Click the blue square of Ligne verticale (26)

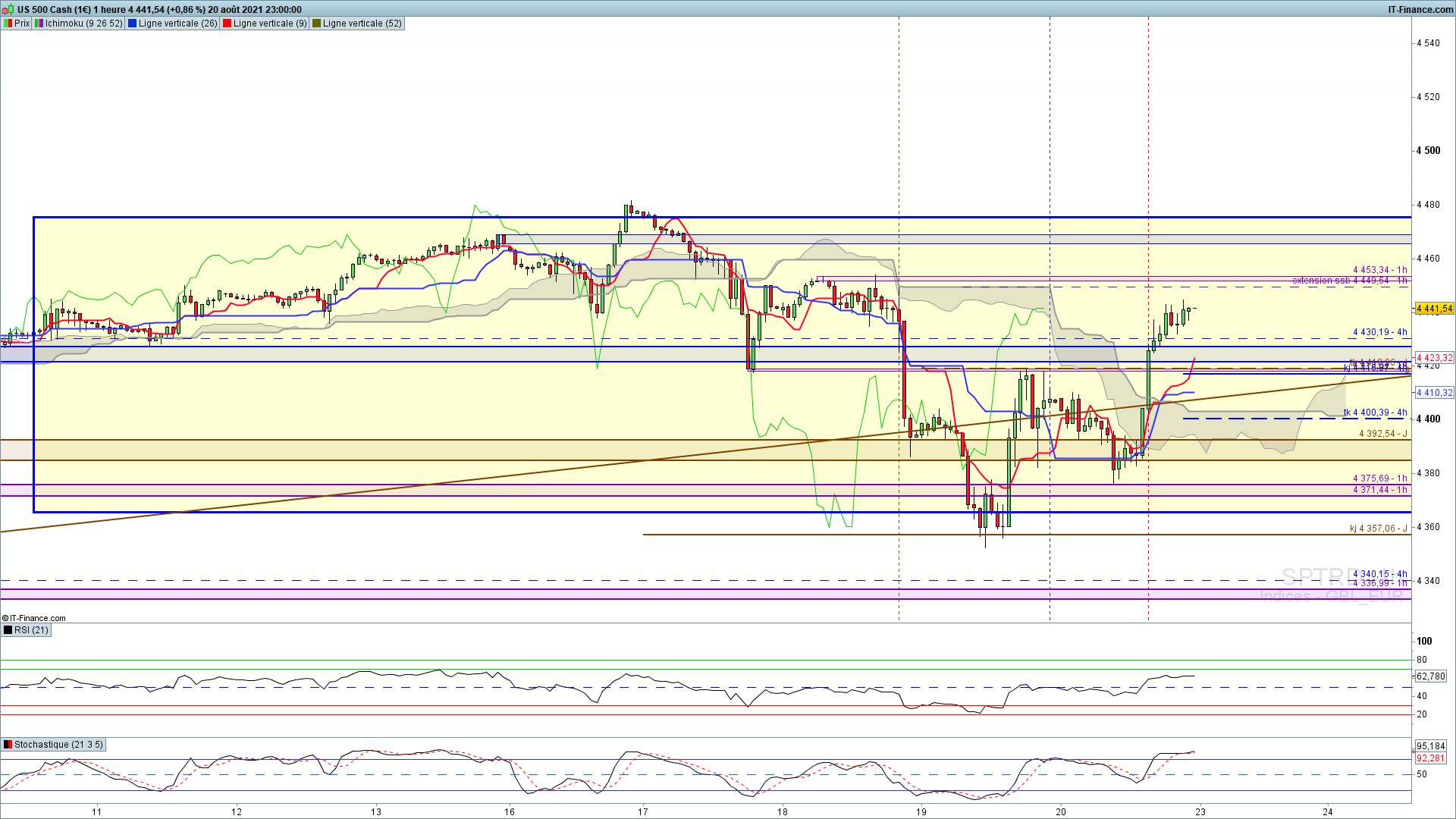(x=133, y=24)
